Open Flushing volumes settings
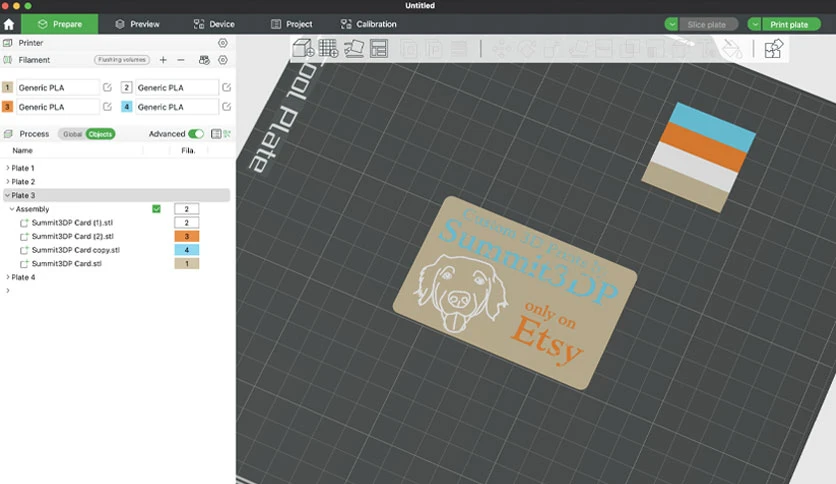This screenshot has height=484, width=836. [122, 60]
